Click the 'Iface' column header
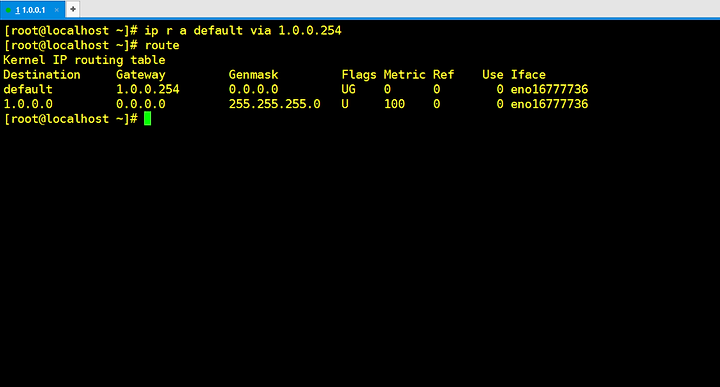This screenshot has height=387, width=720. coord(528,75)
